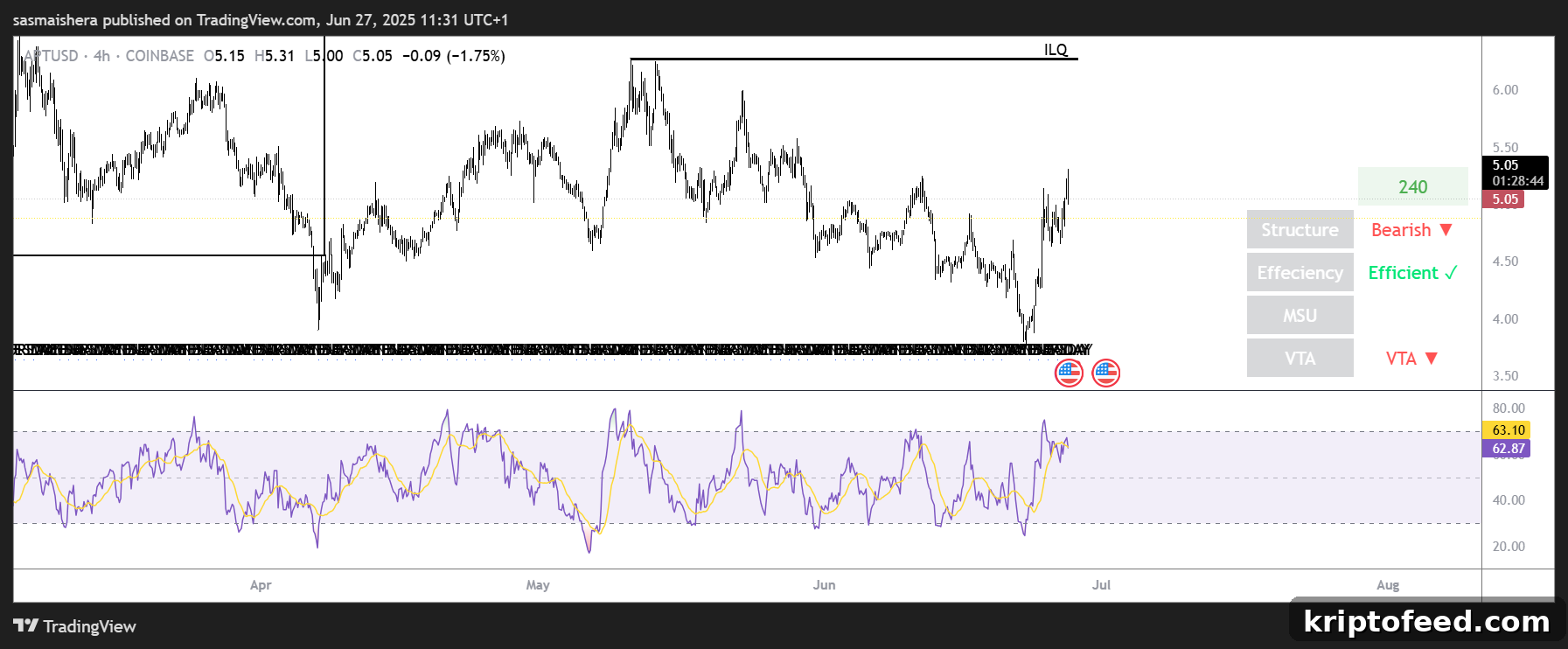Click the 6.00 price axis label
Image resolution: width=1568 pixels, height=649 pixels.
click(x=1505, y=90)
